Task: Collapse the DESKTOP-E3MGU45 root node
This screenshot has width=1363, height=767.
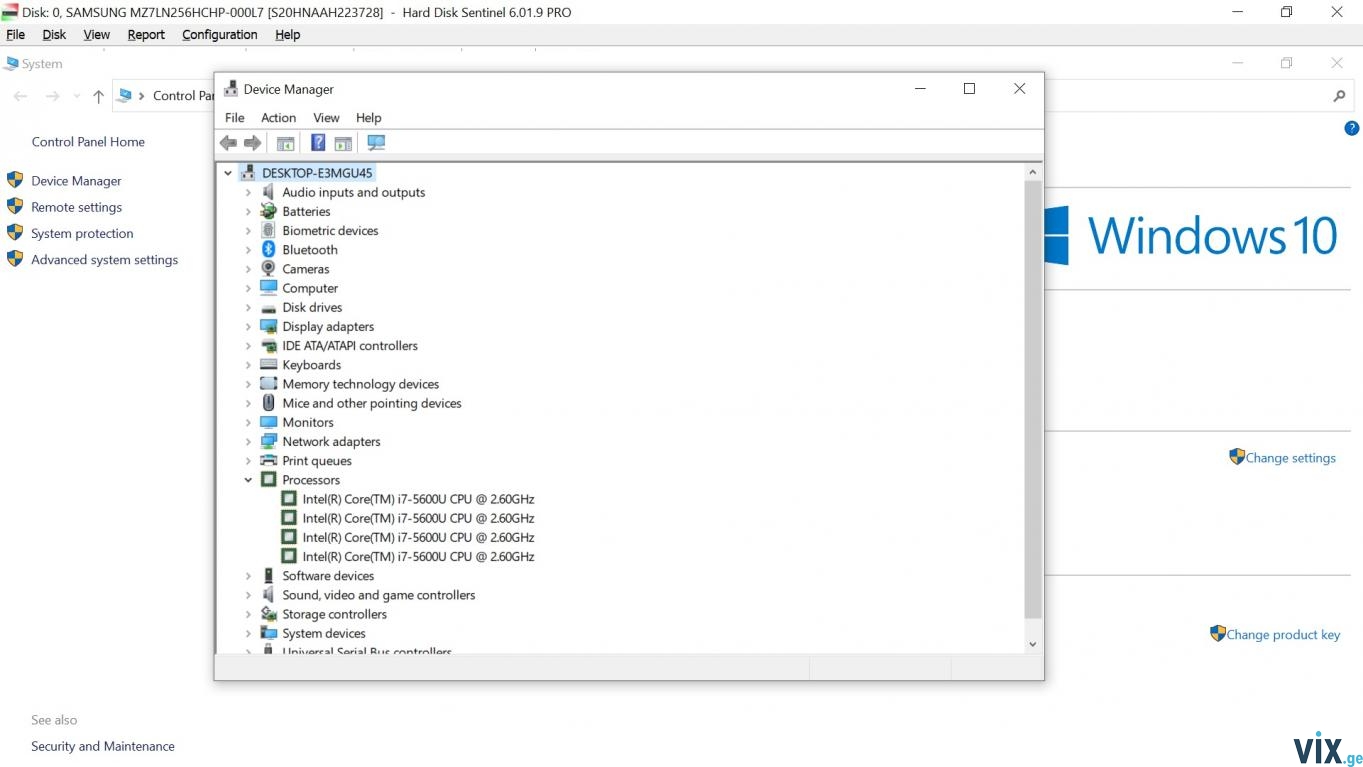Action: point(228,173)
